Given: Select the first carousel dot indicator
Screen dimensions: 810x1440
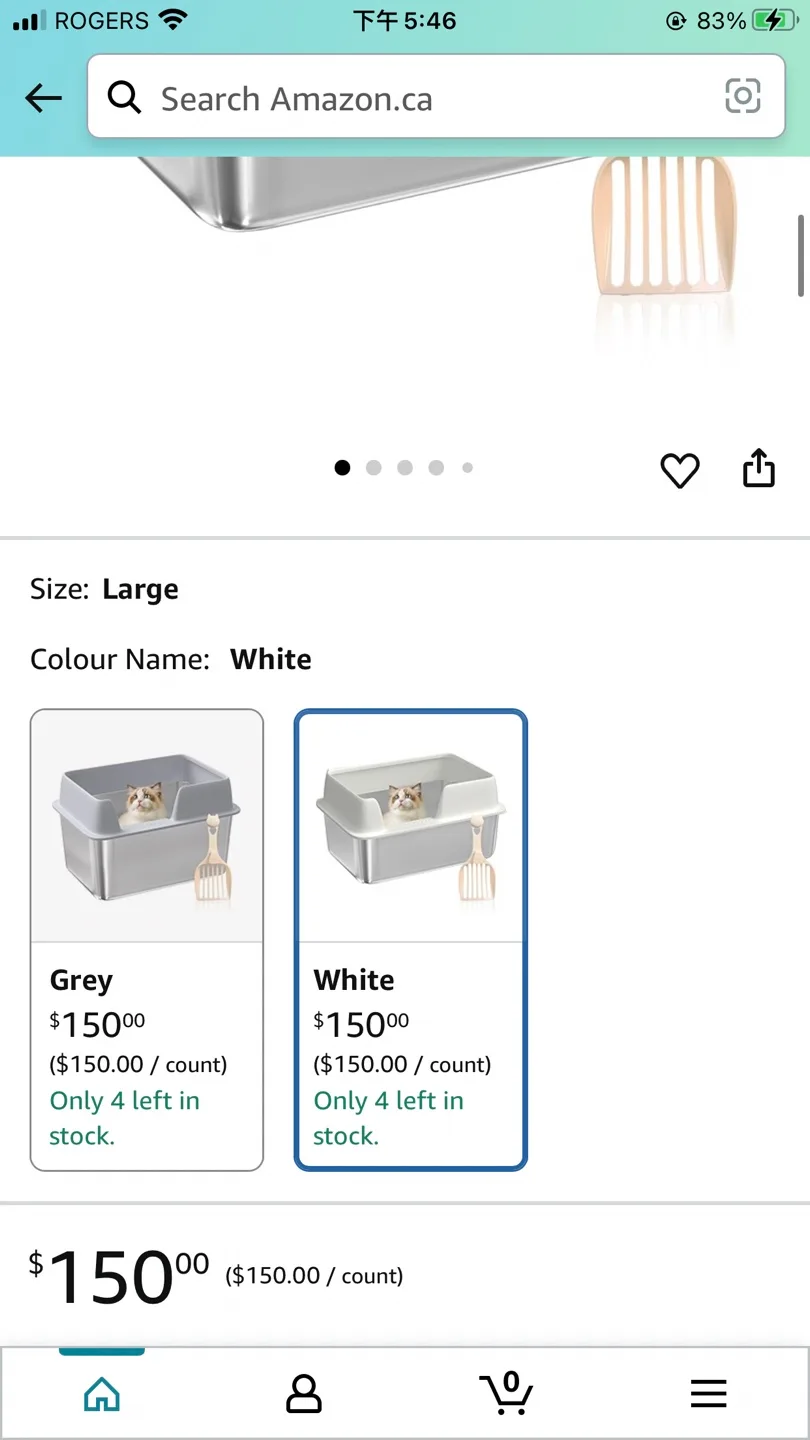Looking at the screenshot, I should (x=342, y=467).
